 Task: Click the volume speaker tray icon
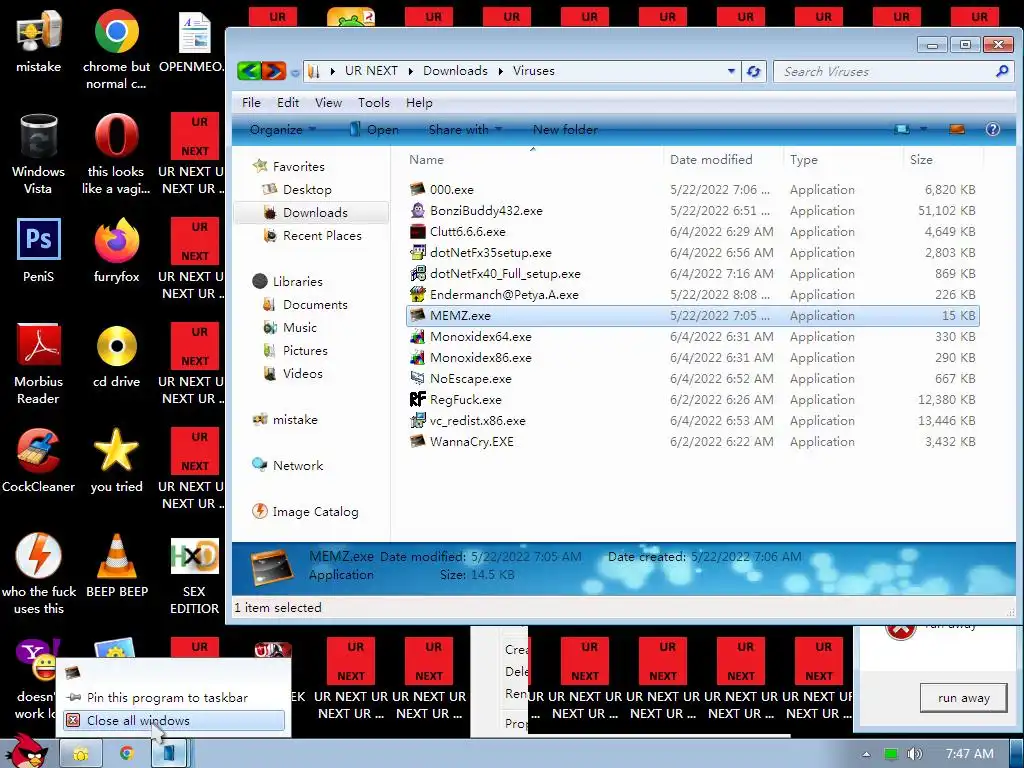pyautogui.click(x=914, y=754)
